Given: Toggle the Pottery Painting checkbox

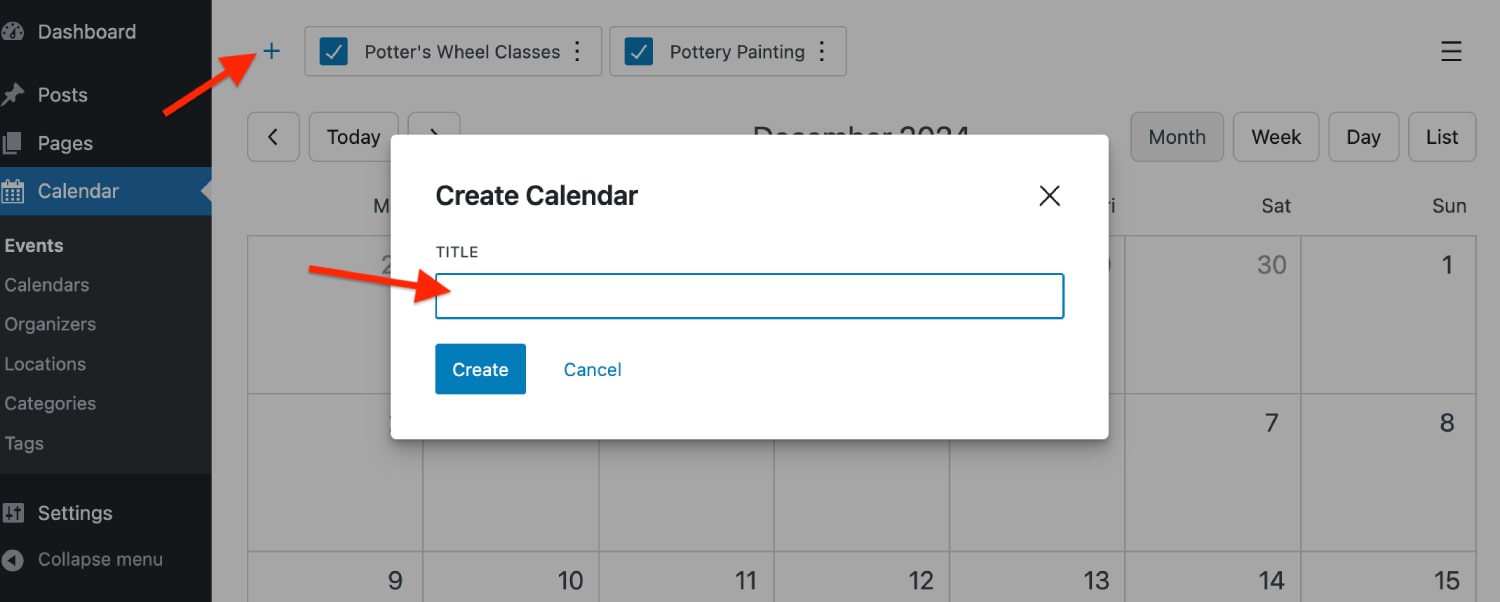Looking at the screenshot, I should [638, 51].
